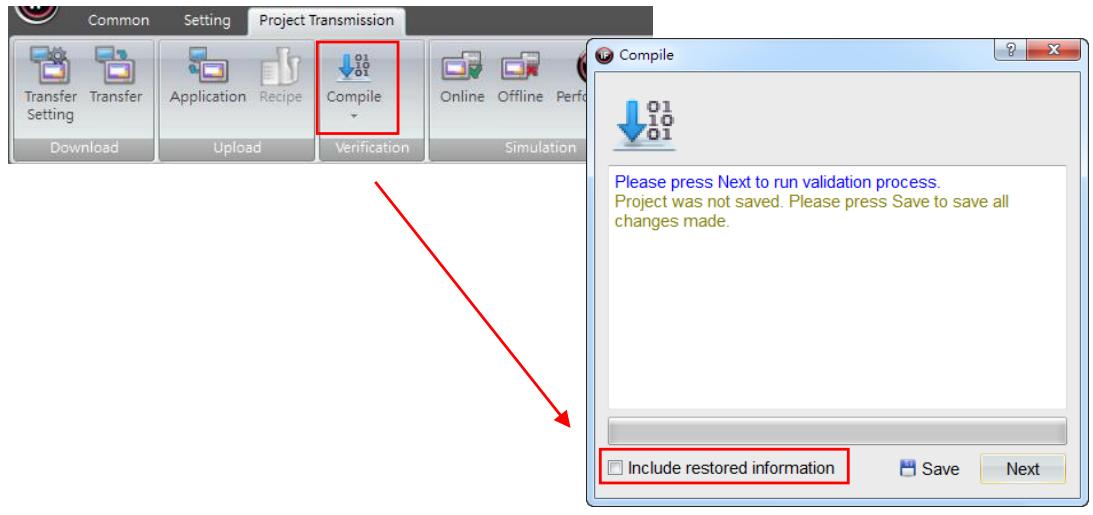
Task: Click the Recipe upload icon
Action: pos(280,77)
